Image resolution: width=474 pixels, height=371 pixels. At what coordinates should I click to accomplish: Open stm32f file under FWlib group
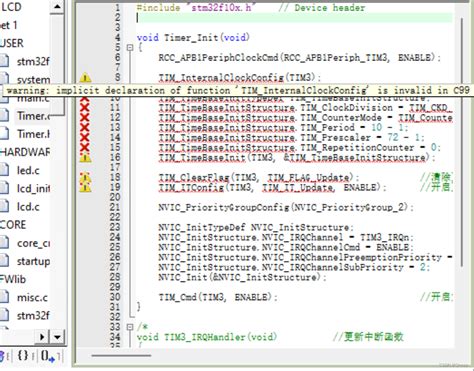pos(33,315)
